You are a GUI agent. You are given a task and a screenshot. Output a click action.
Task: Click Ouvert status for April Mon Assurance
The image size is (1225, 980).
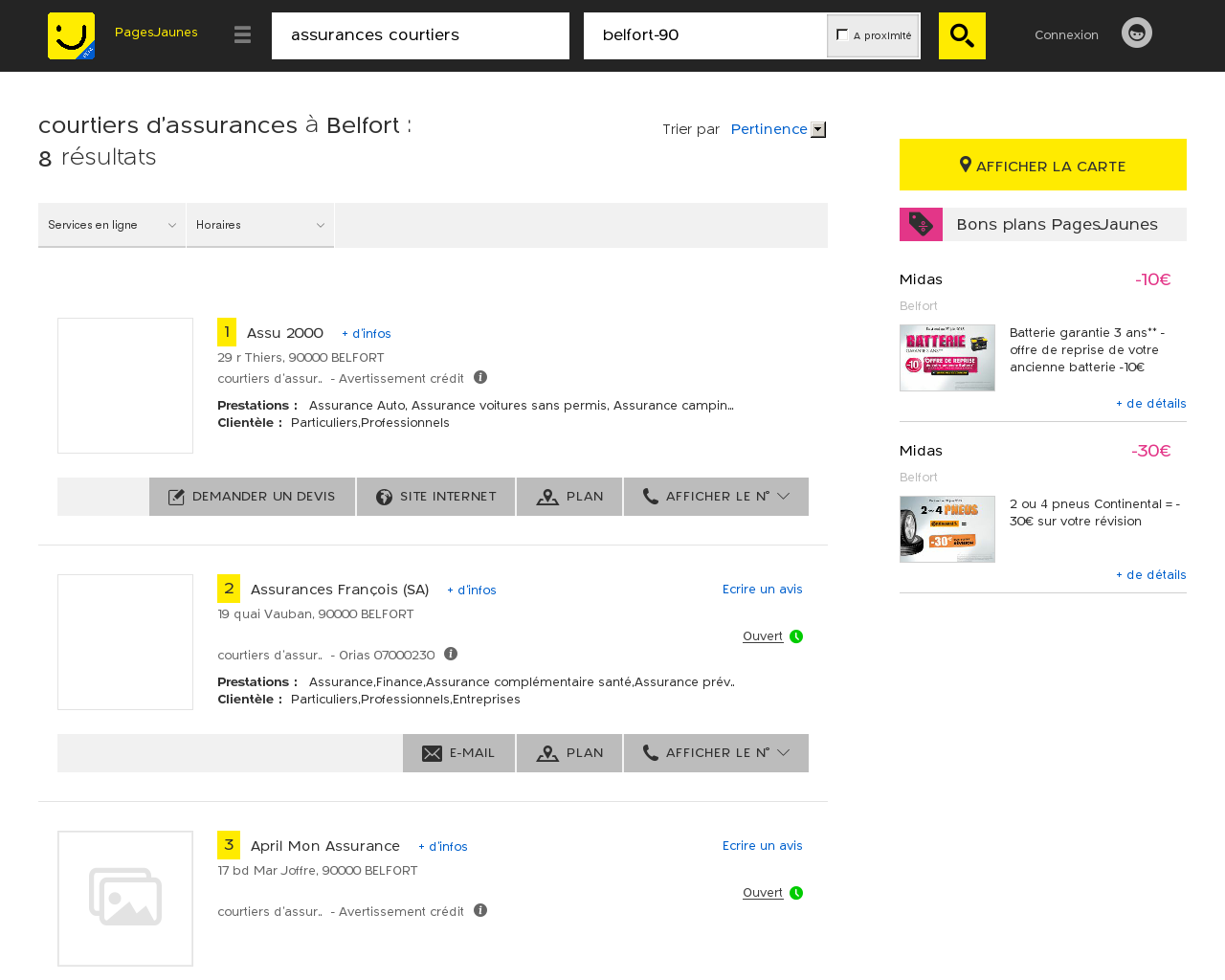pyautogui.click(x=763, y=893)
